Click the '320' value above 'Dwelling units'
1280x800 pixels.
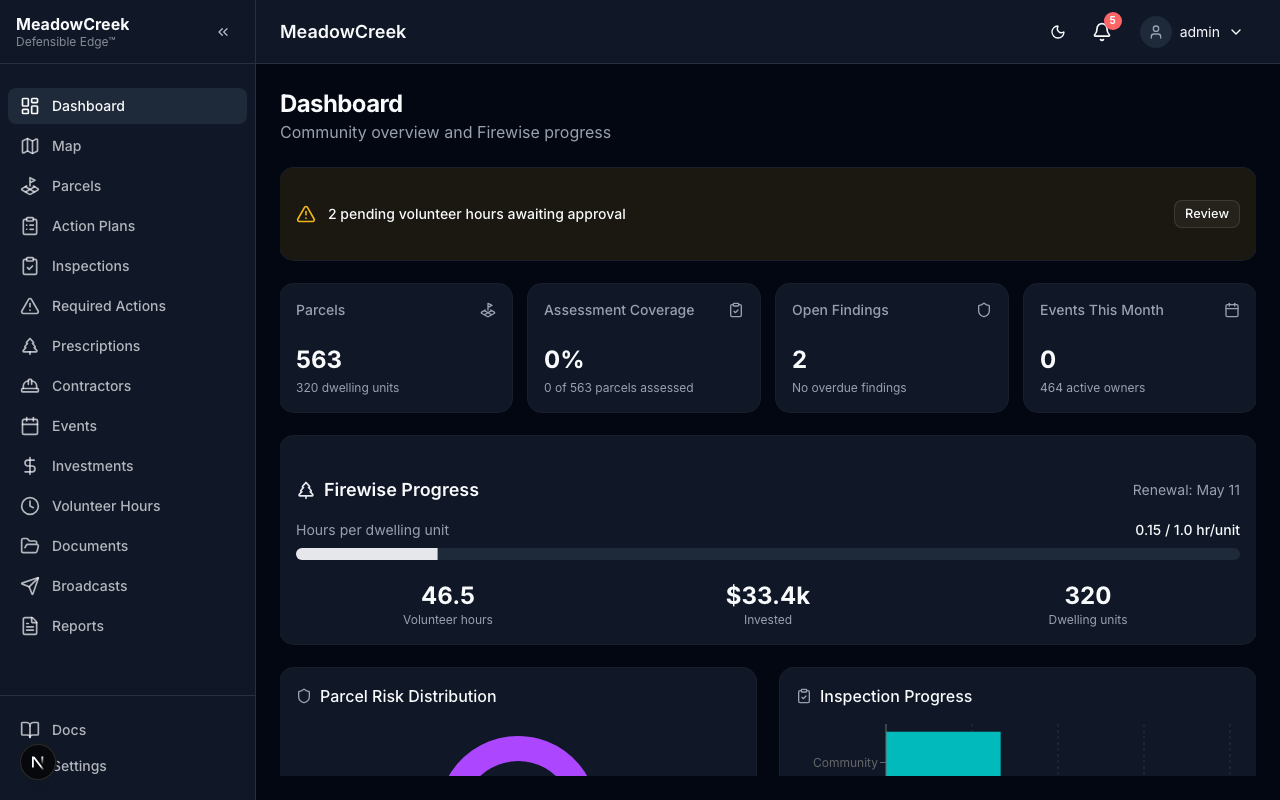pyautogui.click(x=1088, y=595)
